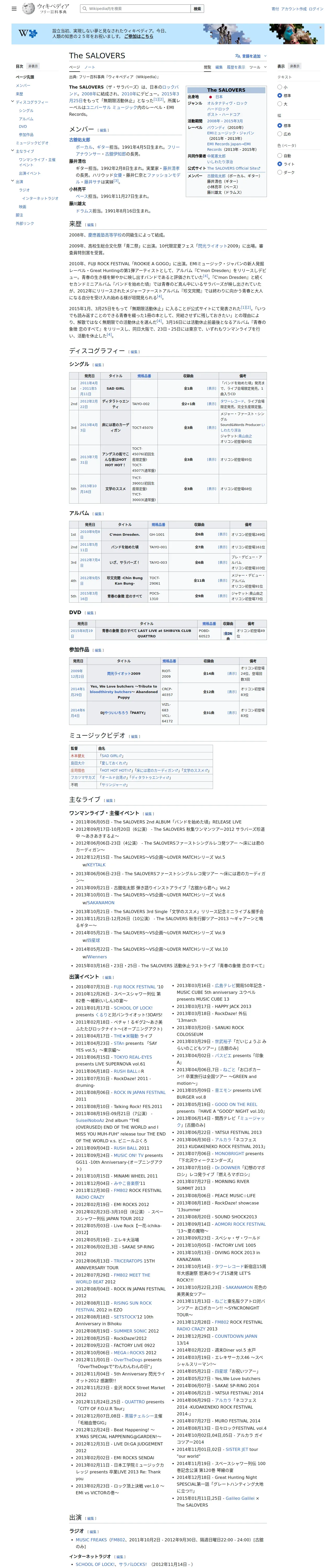Open SAKANAMON link under Vol.6 event
This screenshot has height=1568, width=336.
coord(101,903)
